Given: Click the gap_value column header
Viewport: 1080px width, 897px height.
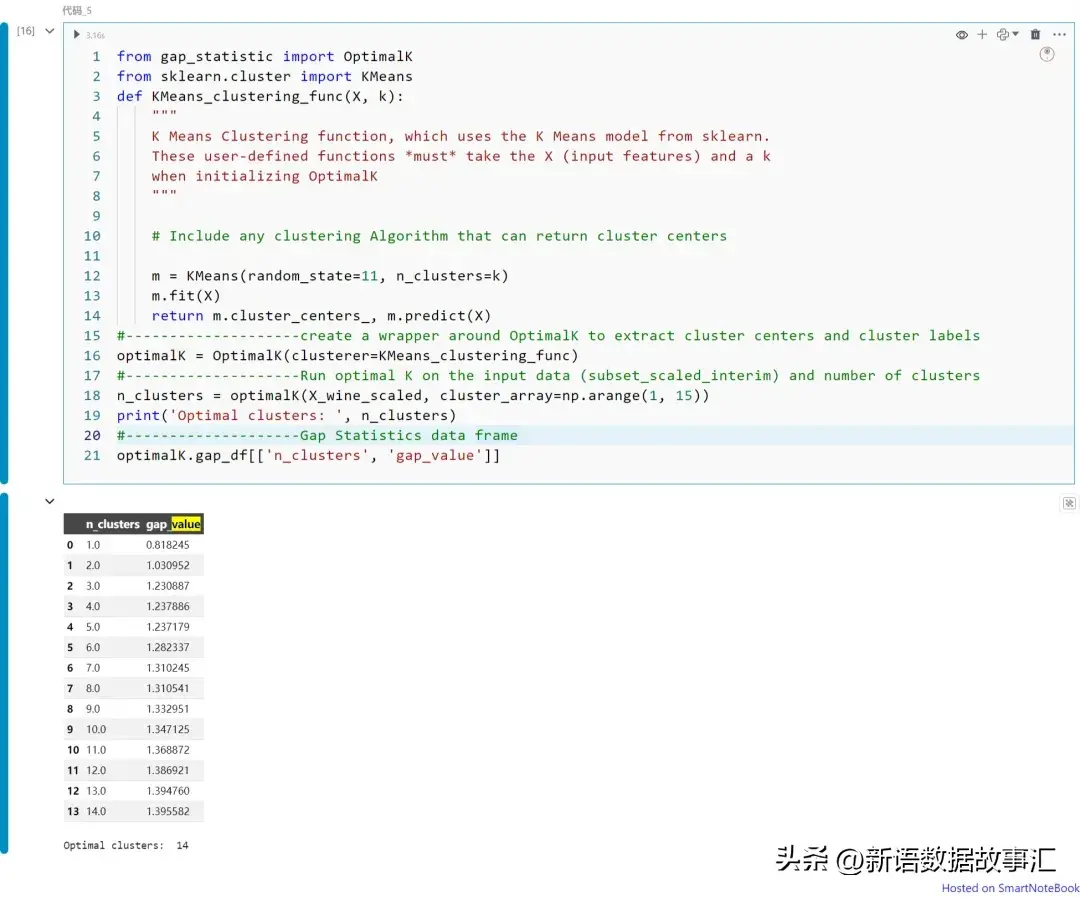Looking at the screenshot, I should click(173, 524).
